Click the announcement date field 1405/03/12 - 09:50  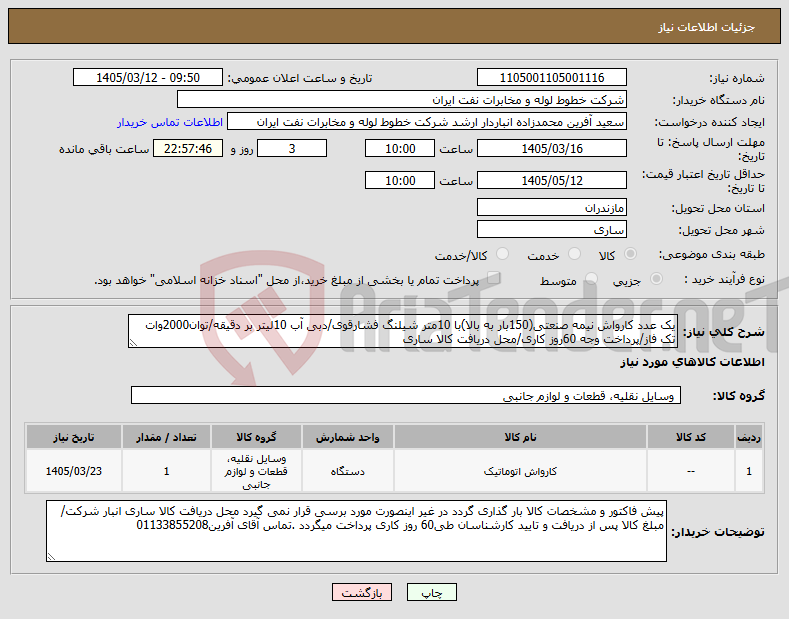pos(148,78)
